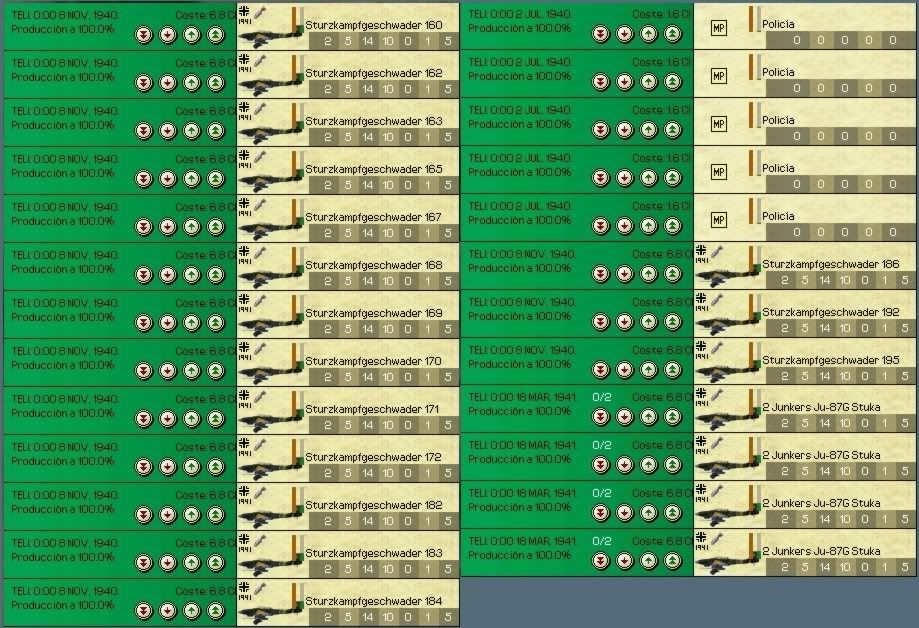Viewport: 919px width, 628px height.
Task: Move Sturzkampfgeschwader 195 up one position
Action: tap(649, 371)
